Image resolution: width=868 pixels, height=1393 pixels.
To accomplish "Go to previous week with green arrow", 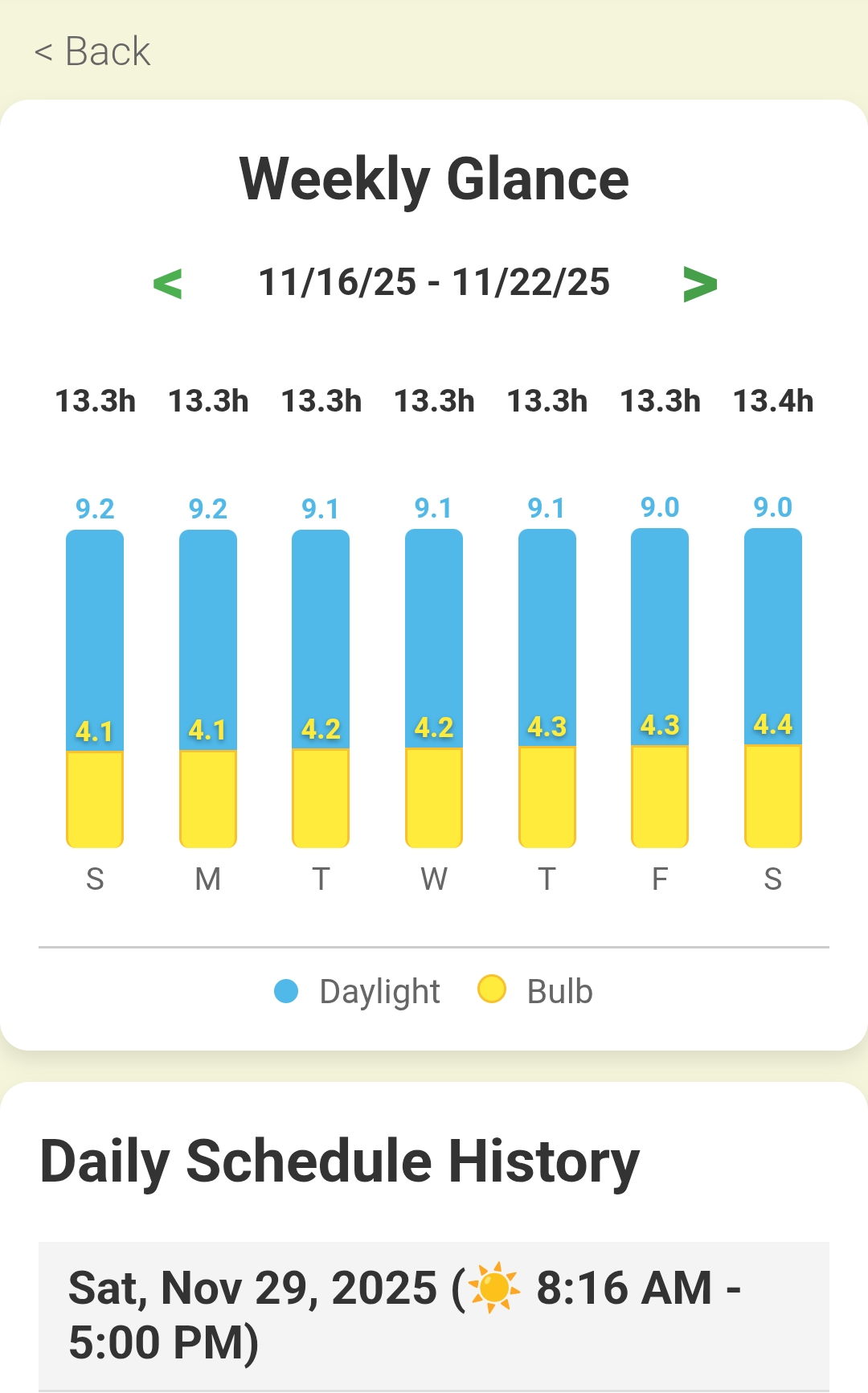I will (167, 284).
